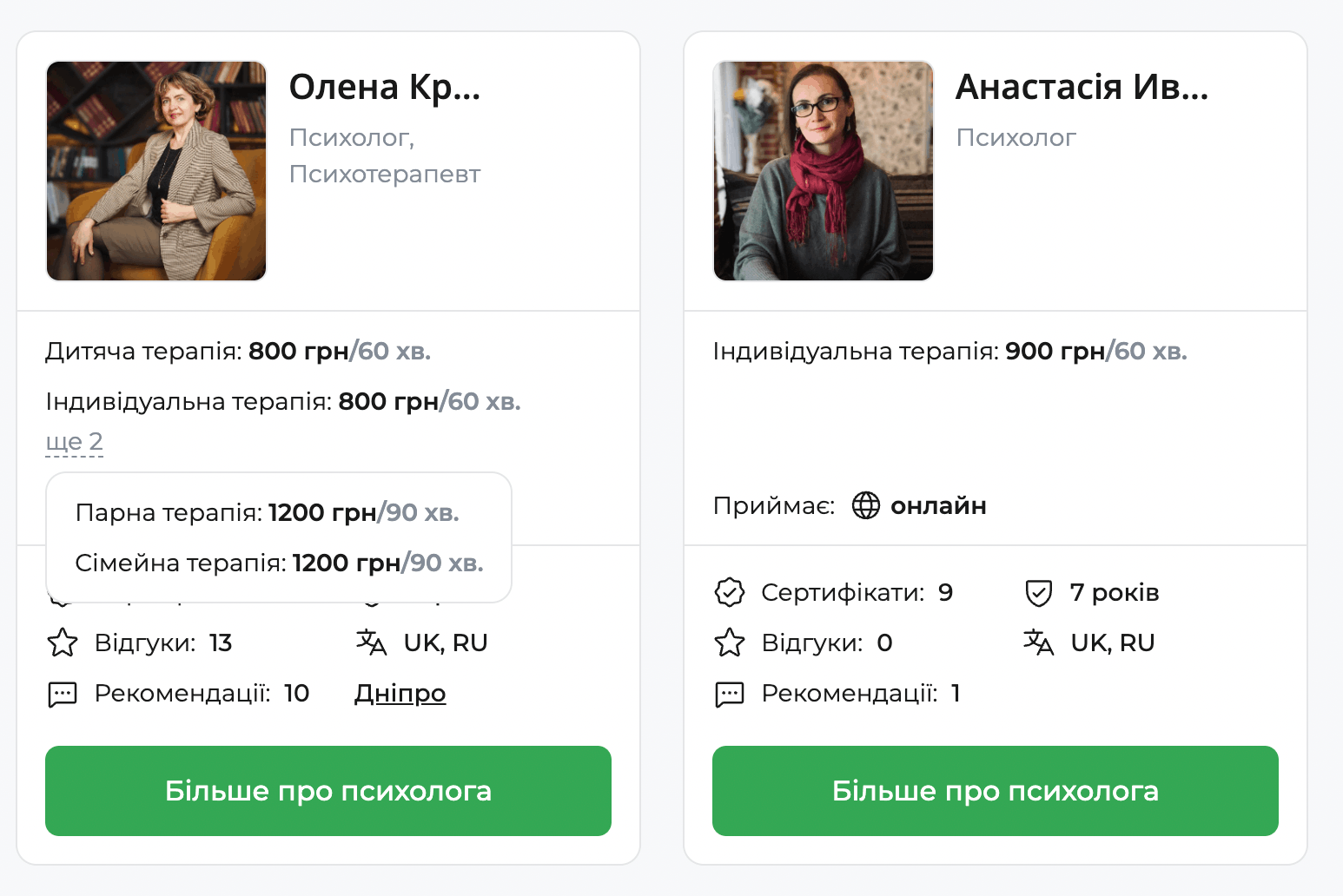This screenshot has height=896, width=1343.
Task: Click the translation icon next to UK, RU on Анастасія's card
Action: pos(1039,642)
